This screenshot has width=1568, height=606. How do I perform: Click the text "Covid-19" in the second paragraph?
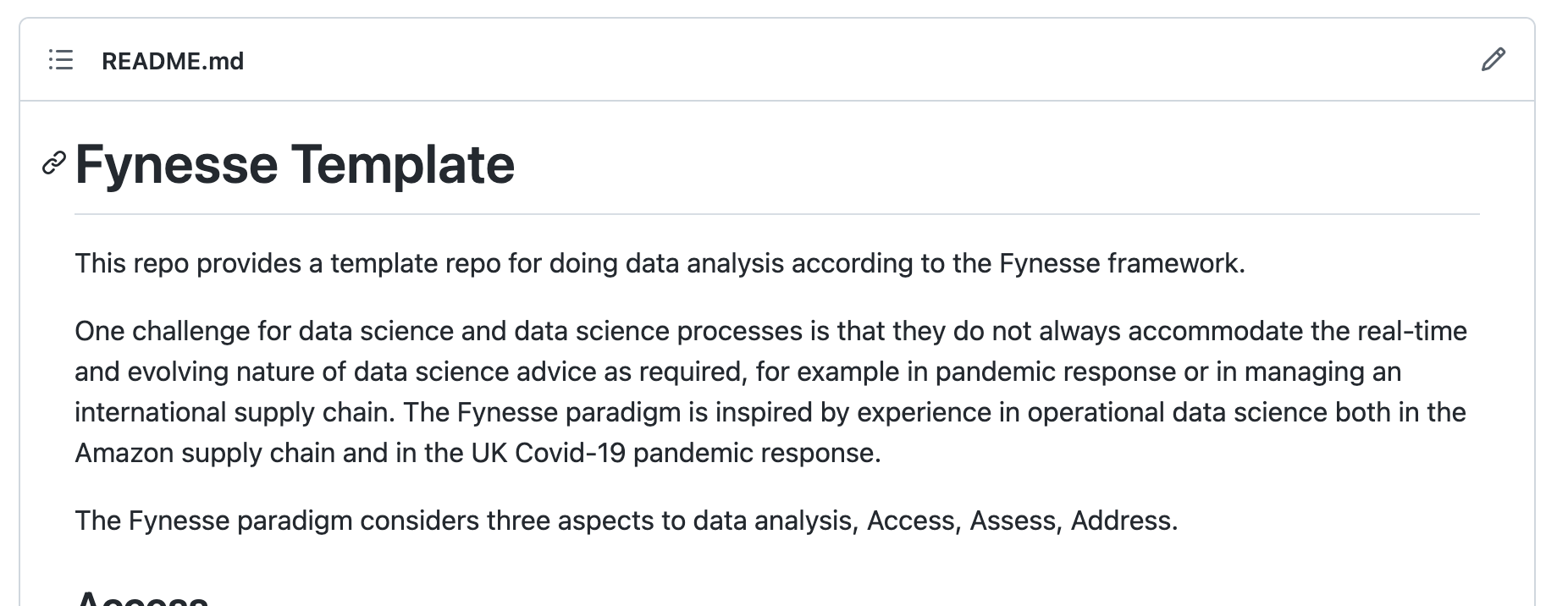point(570,453)
